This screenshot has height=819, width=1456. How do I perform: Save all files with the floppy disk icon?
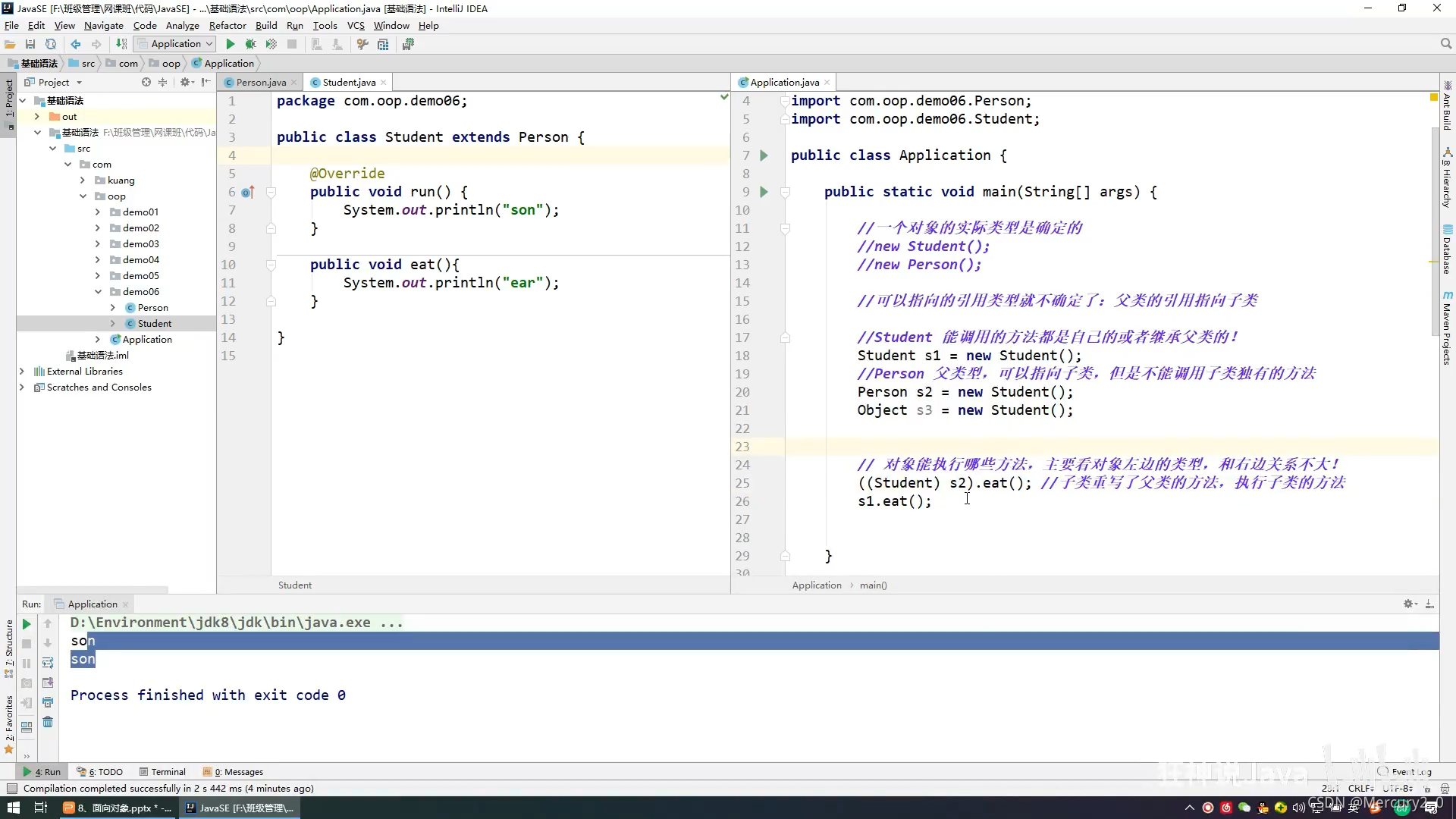(30, 44)
